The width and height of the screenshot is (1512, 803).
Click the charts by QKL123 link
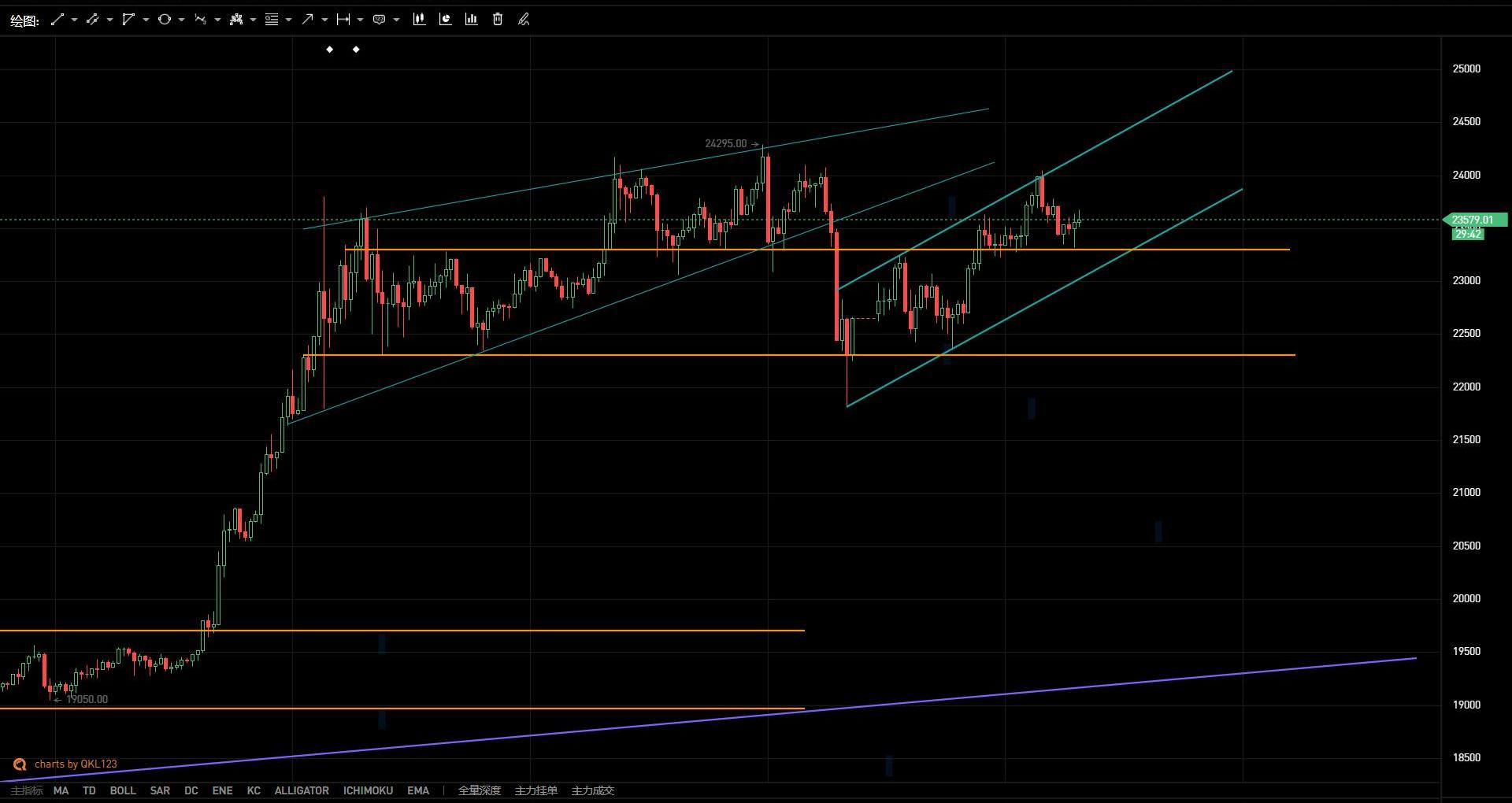click(x=75, y=764)
